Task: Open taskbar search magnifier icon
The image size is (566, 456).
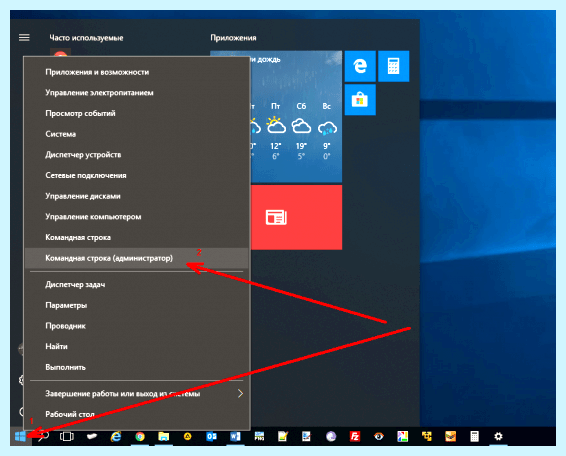Action: tap(44, 437)
